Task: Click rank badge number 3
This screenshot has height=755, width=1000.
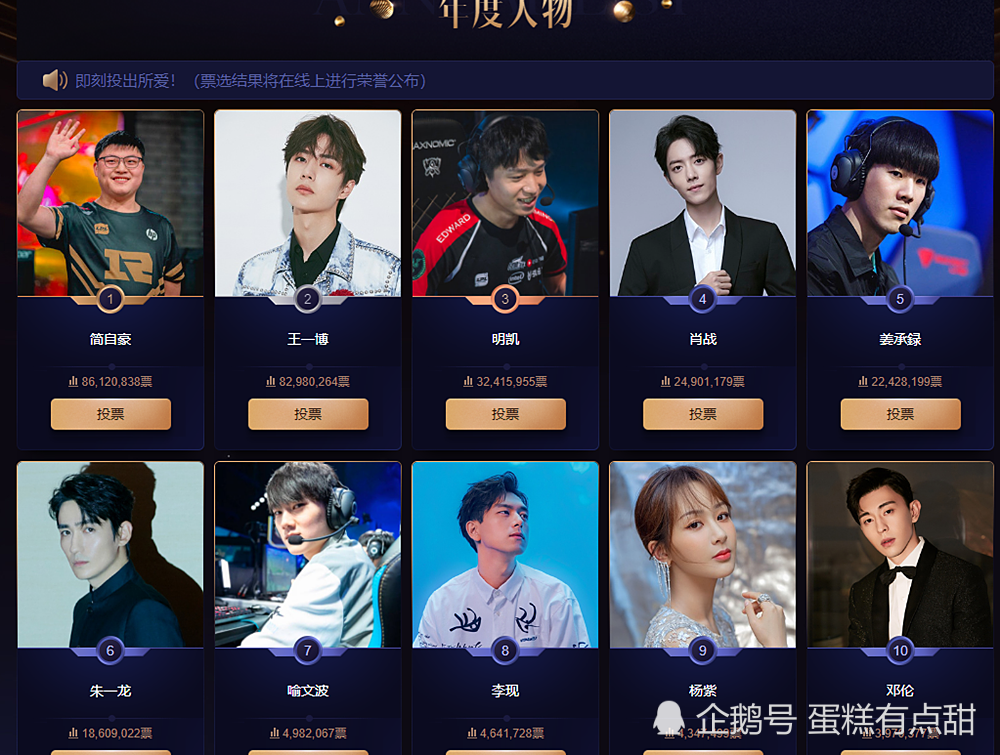Action: pos(505,299)
